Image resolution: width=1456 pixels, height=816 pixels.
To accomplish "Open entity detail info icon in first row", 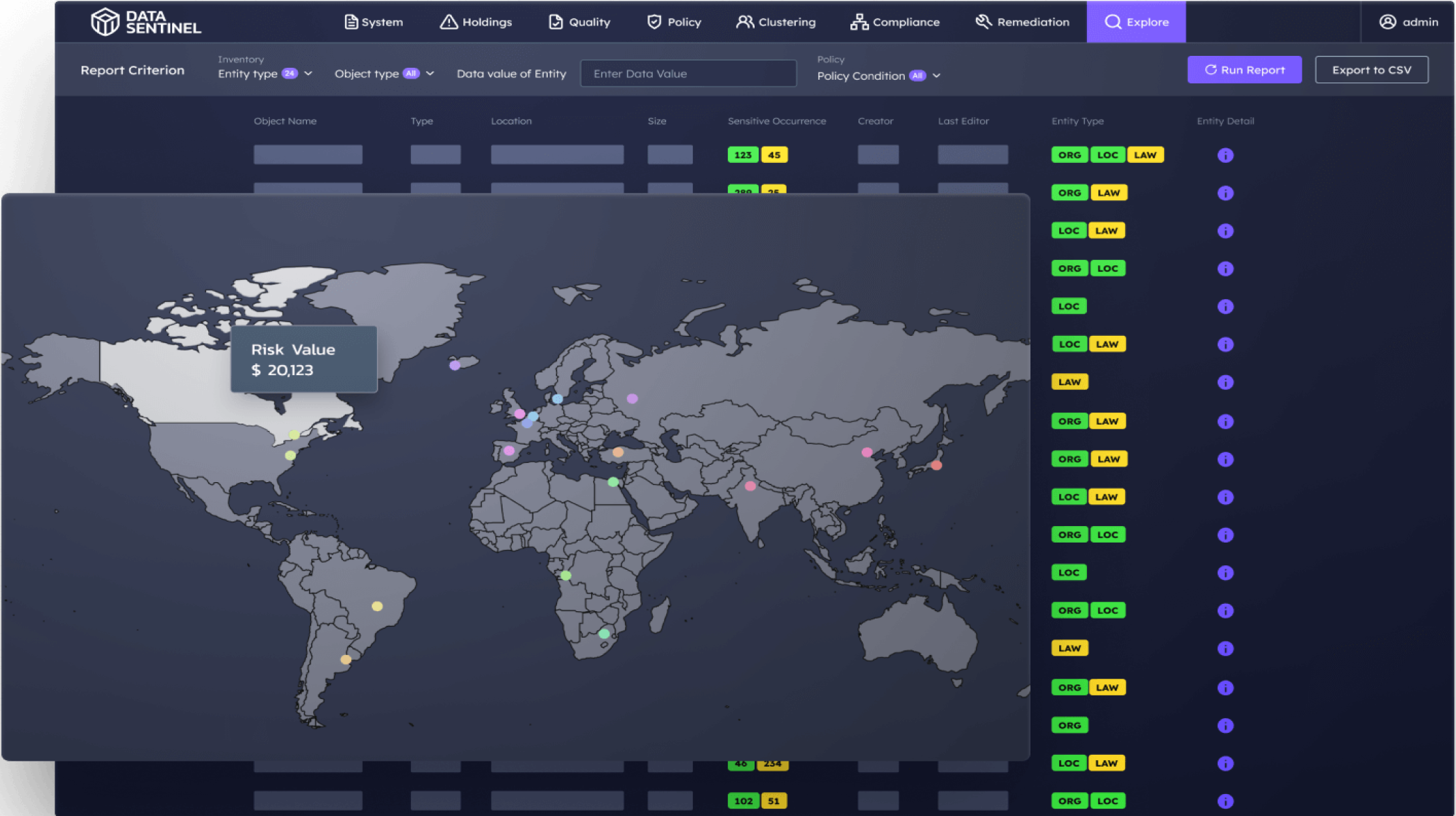I will pyautogui.click(x=1225, y=155).
